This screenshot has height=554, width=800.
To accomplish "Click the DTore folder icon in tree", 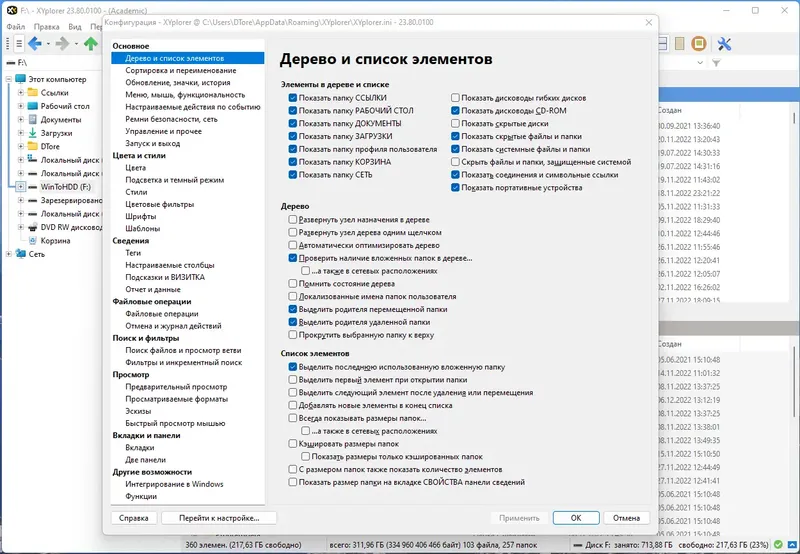I will 33,146.
